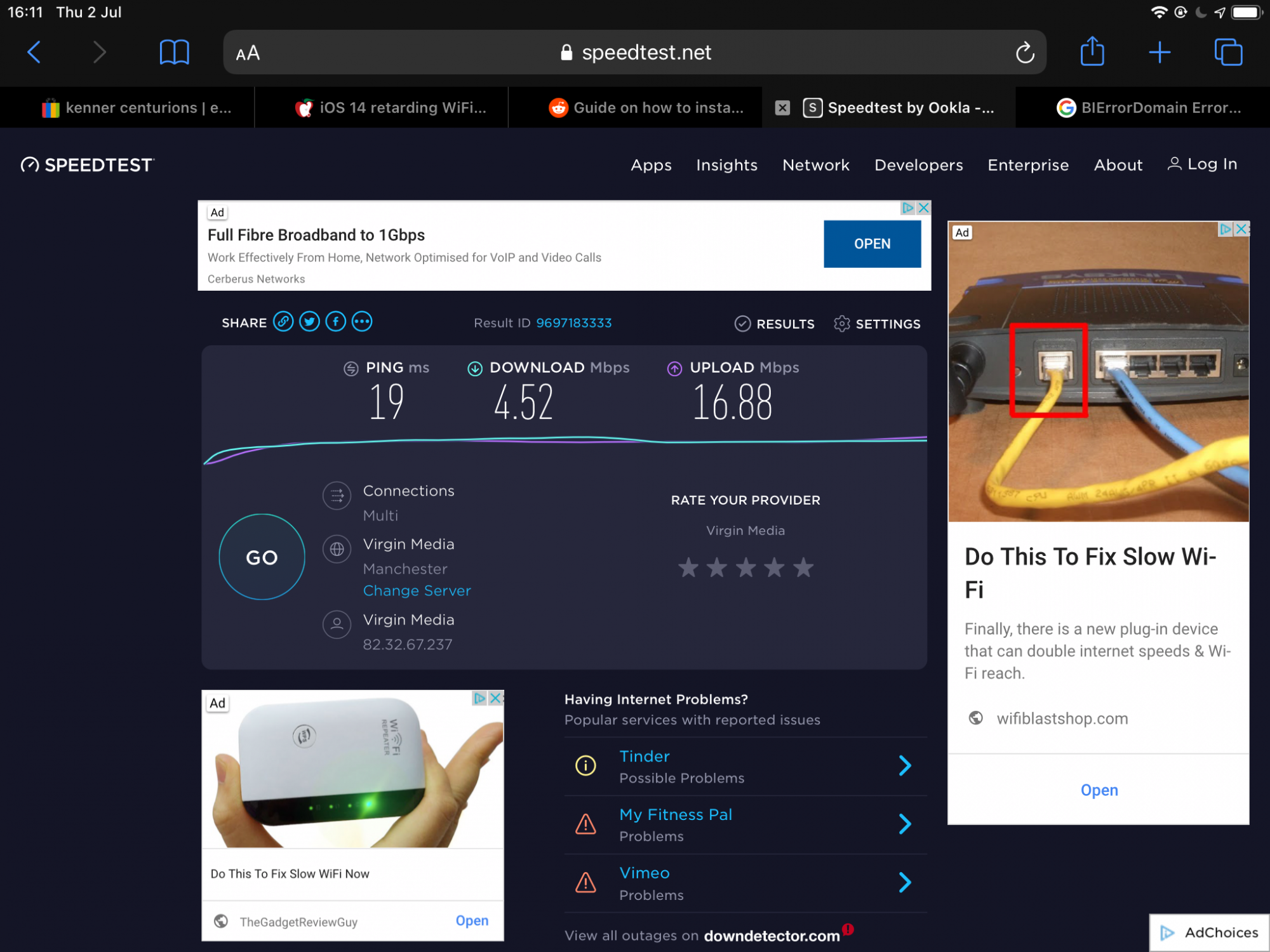Open more share options ellipsis icon
Image resolution: width=1270 pixels, height=952 pixels.
[362, 322]
